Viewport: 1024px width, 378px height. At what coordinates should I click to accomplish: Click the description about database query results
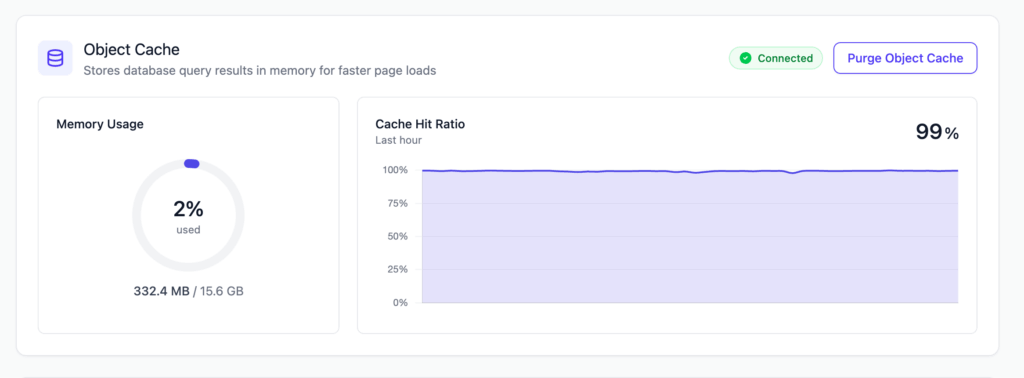(x=259, y=70)
